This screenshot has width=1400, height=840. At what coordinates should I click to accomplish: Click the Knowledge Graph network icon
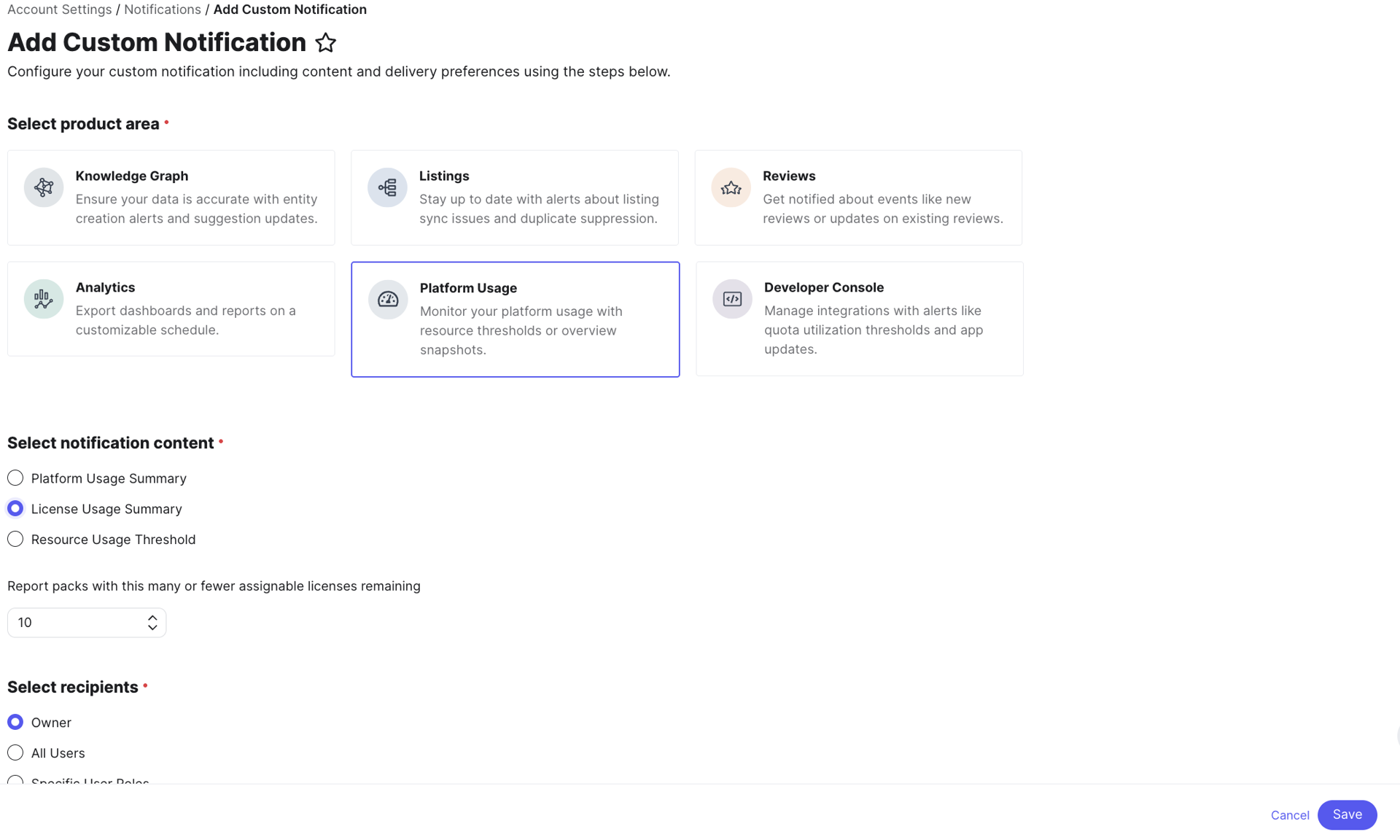point(44,187)
